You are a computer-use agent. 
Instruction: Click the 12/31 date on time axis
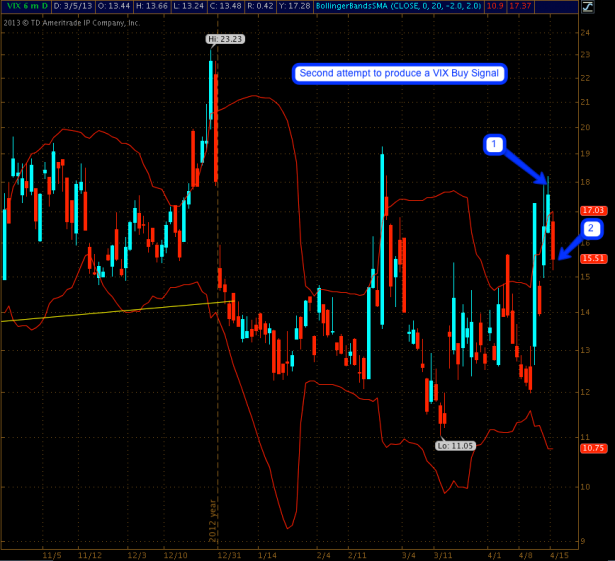[x=230, y=553]
